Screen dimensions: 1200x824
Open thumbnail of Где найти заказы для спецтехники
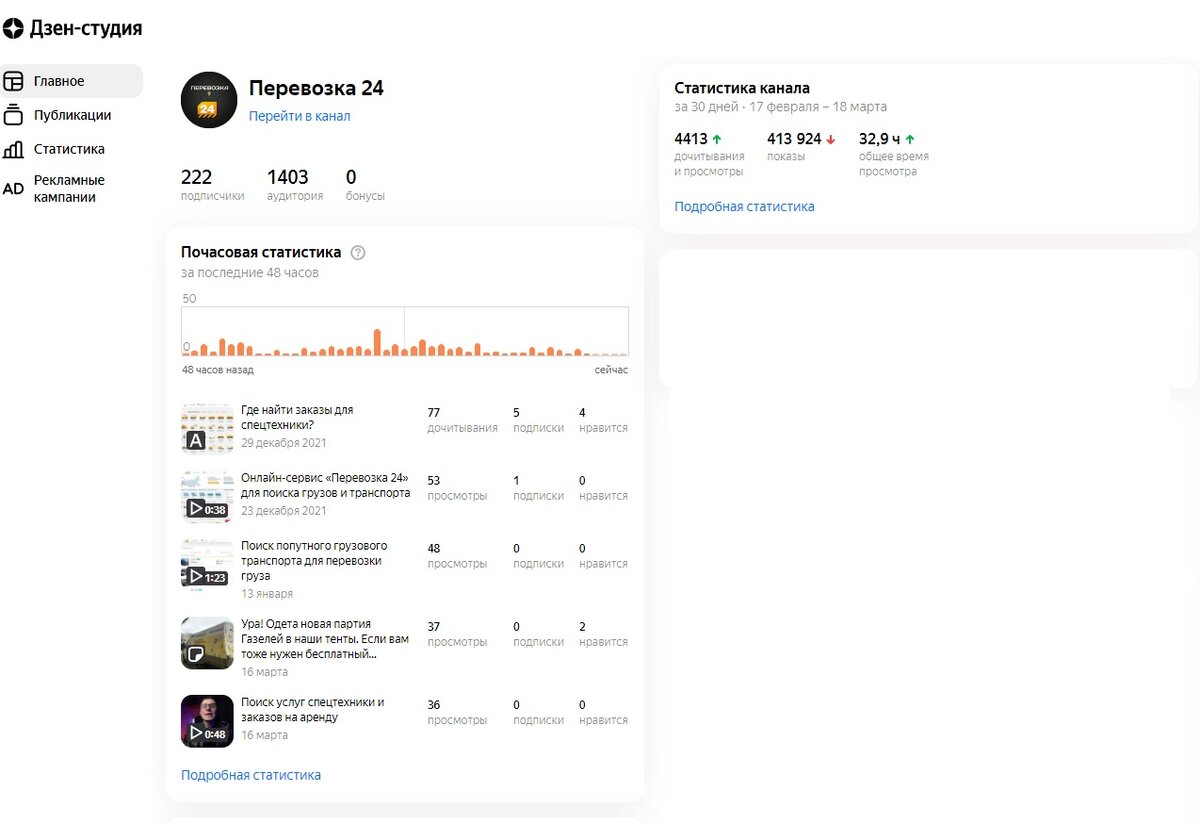click(x=207, y=427)
